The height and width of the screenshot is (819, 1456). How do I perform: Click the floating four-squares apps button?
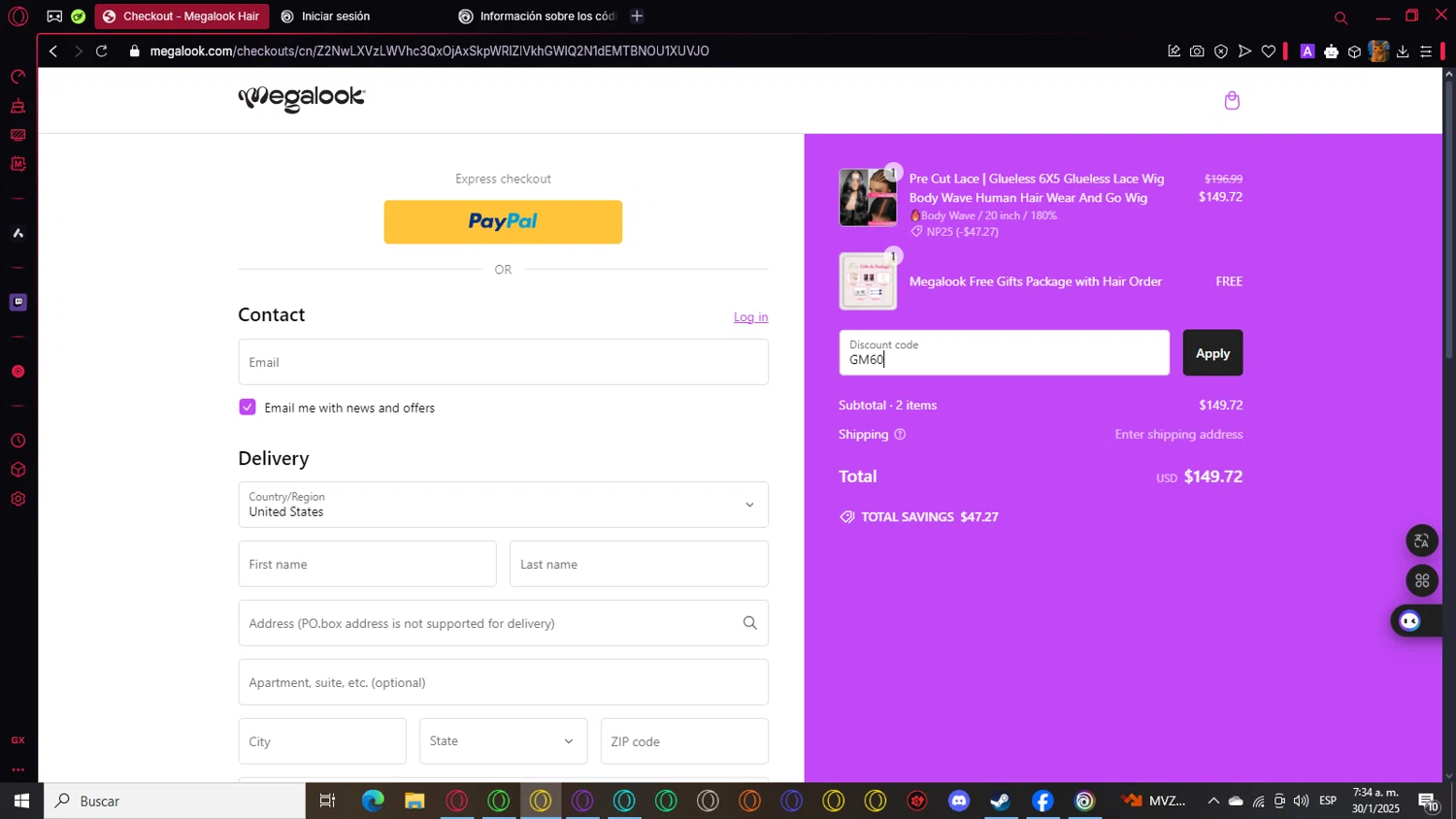click(1422, 580)
